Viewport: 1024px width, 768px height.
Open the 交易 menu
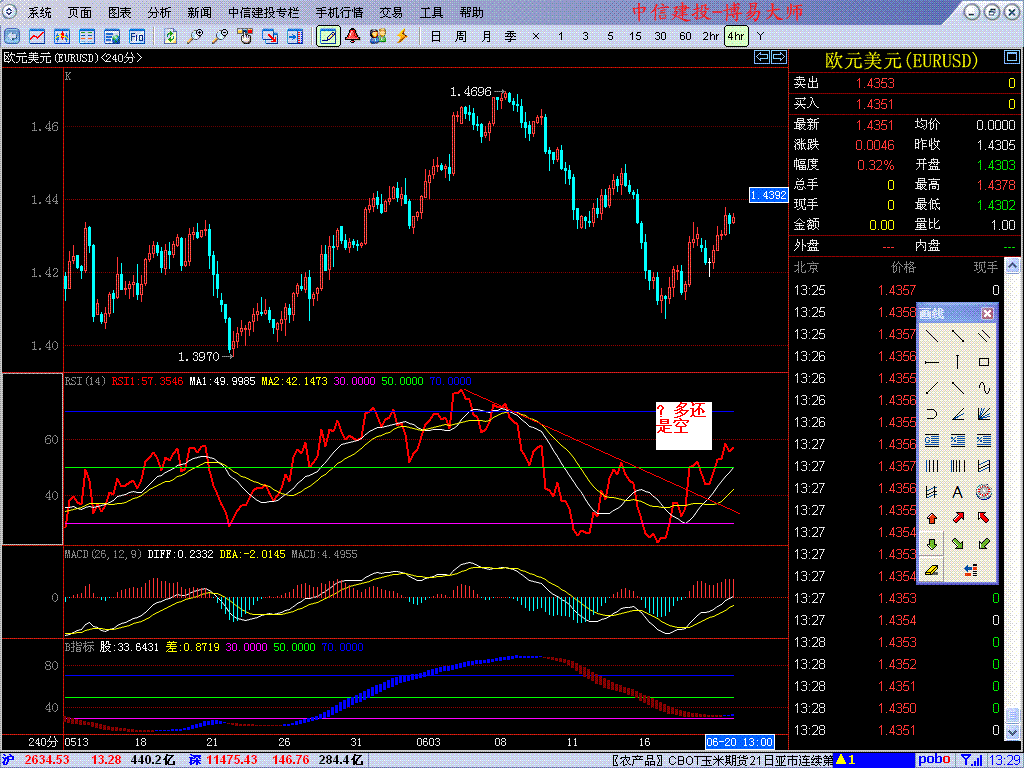point(391,13)
